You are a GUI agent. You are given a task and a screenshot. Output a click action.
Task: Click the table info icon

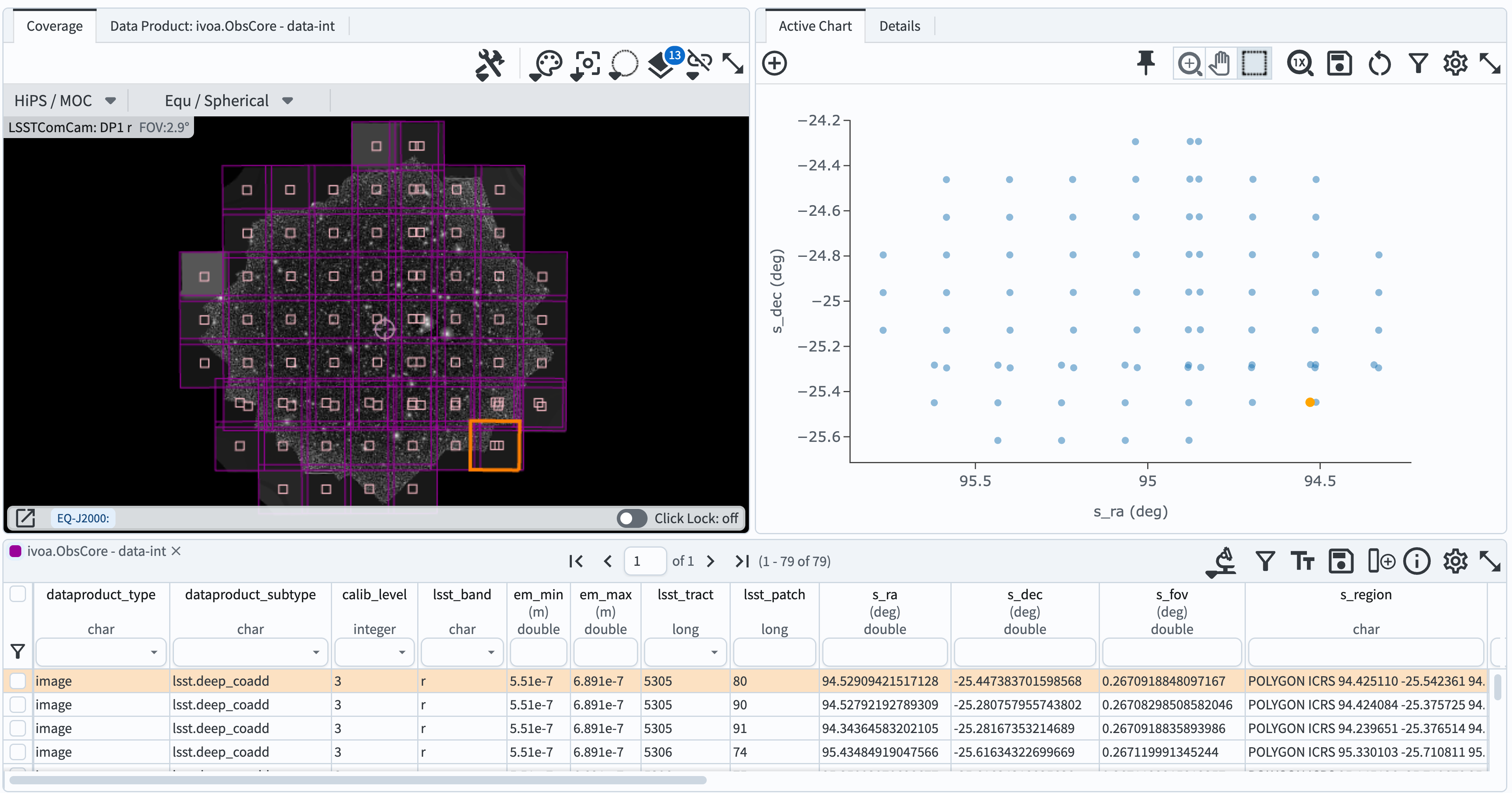1416,561
